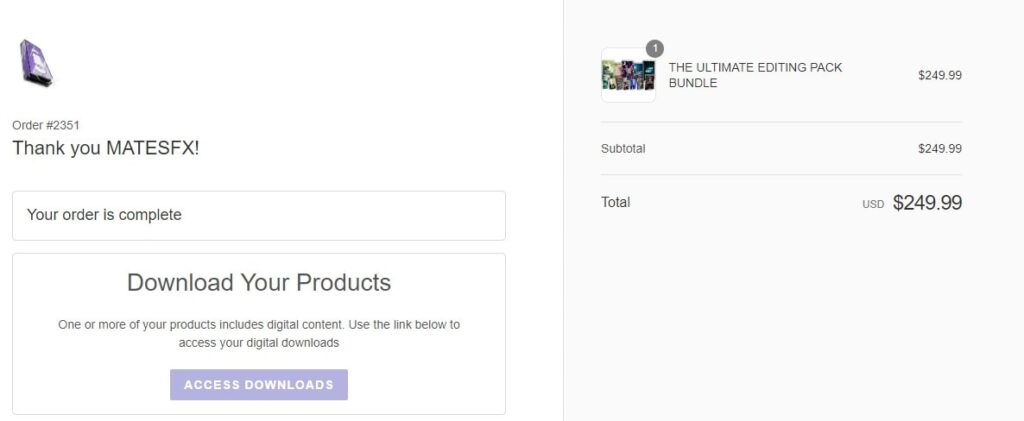Click the divider line above Total
Viewport: 1024px width, 421px height.
(781, 174)
